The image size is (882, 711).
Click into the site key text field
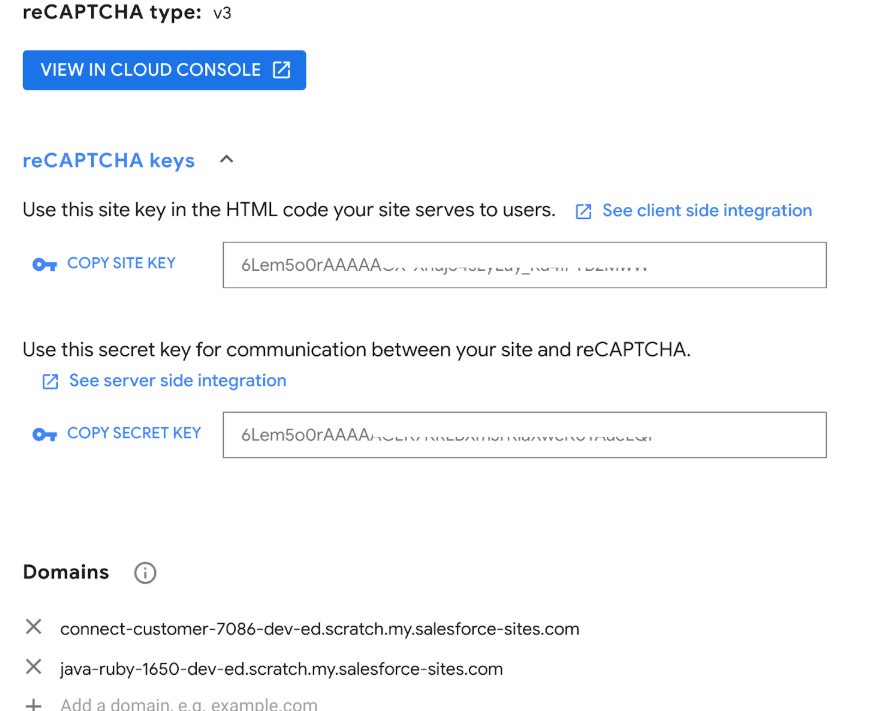click(524, 265)
